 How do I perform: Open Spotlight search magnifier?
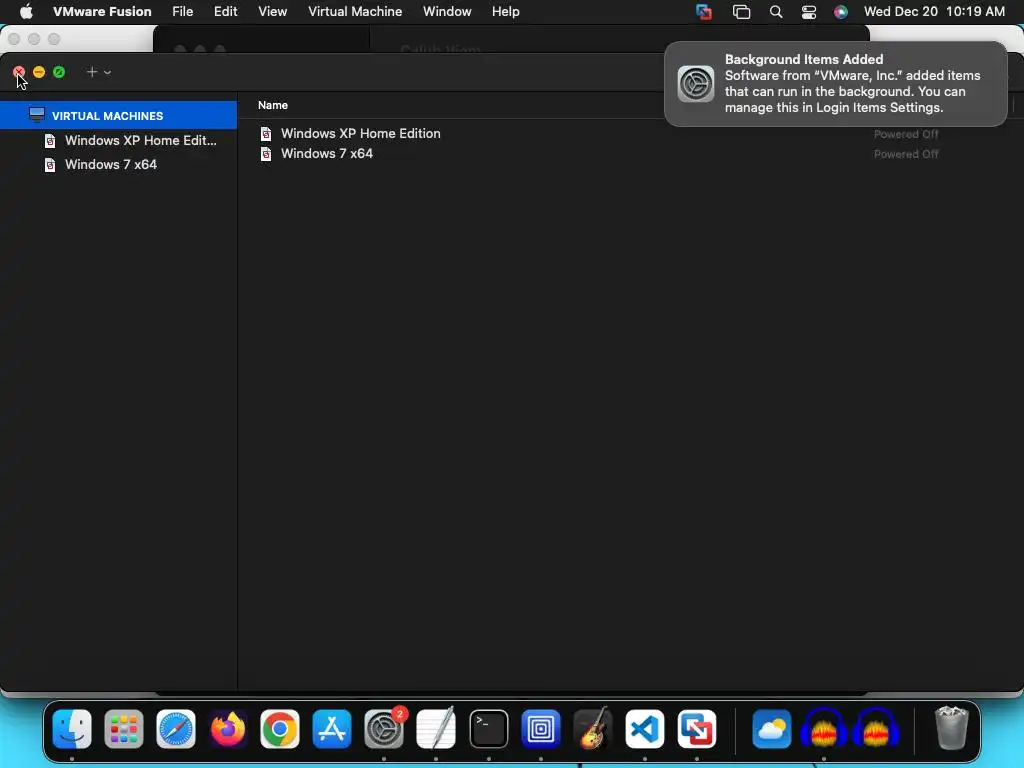point(776,12)
